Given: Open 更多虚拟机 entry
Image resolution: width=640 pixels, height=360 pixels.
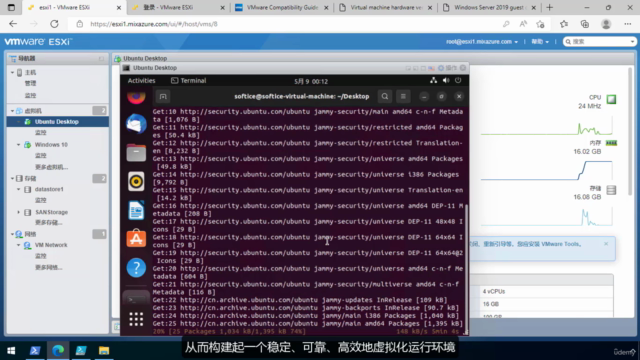Looking at the screenshot, I should [51, 167].
